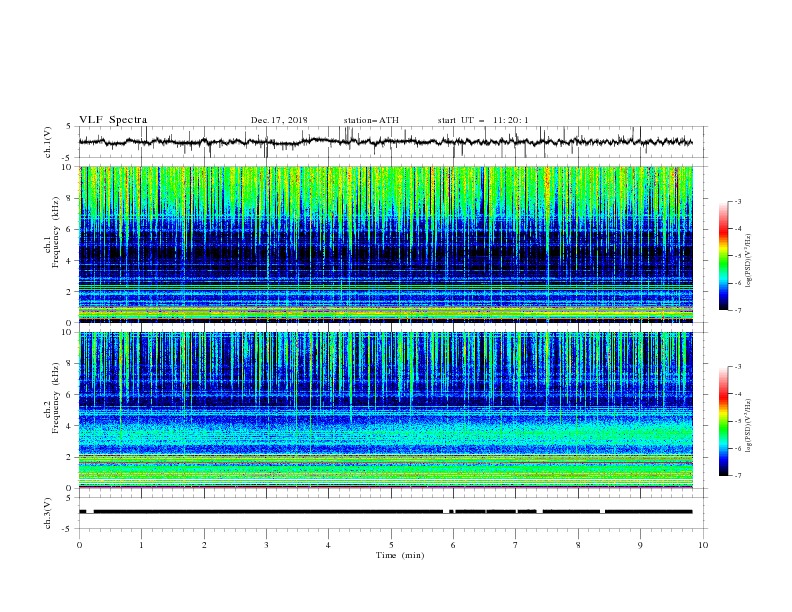Click time axis tick label "1"
Screen dimensions: 792x612
(x=142, y=545)
